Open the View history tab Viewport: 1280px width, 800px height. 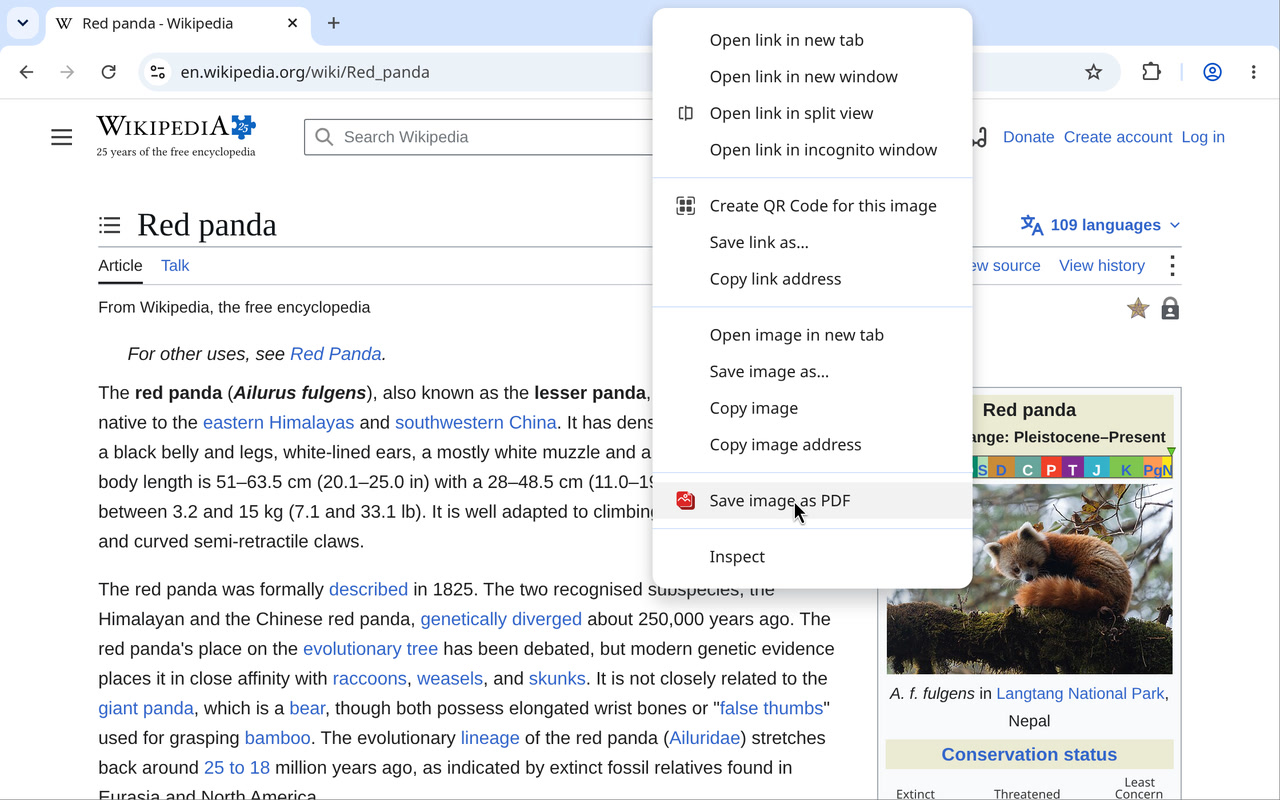click(x=1102, y=266)
